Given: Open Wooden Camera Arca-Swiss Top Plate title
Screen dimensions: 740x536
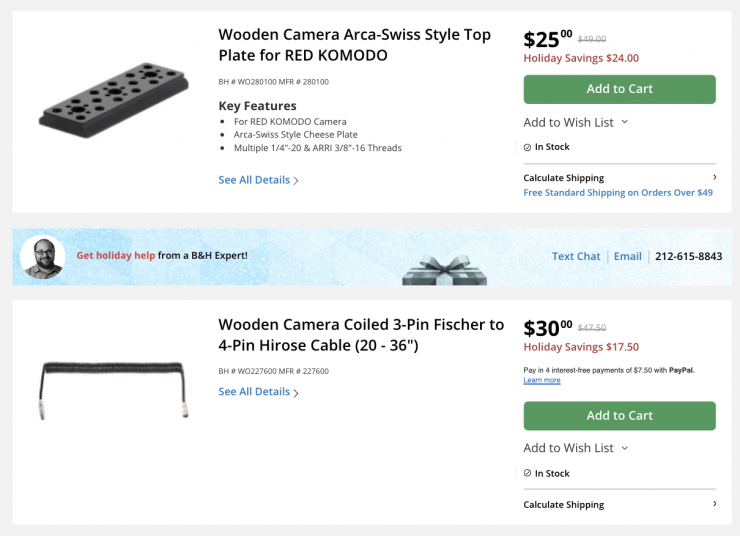Looking at the screenshot, I should 354,45.
